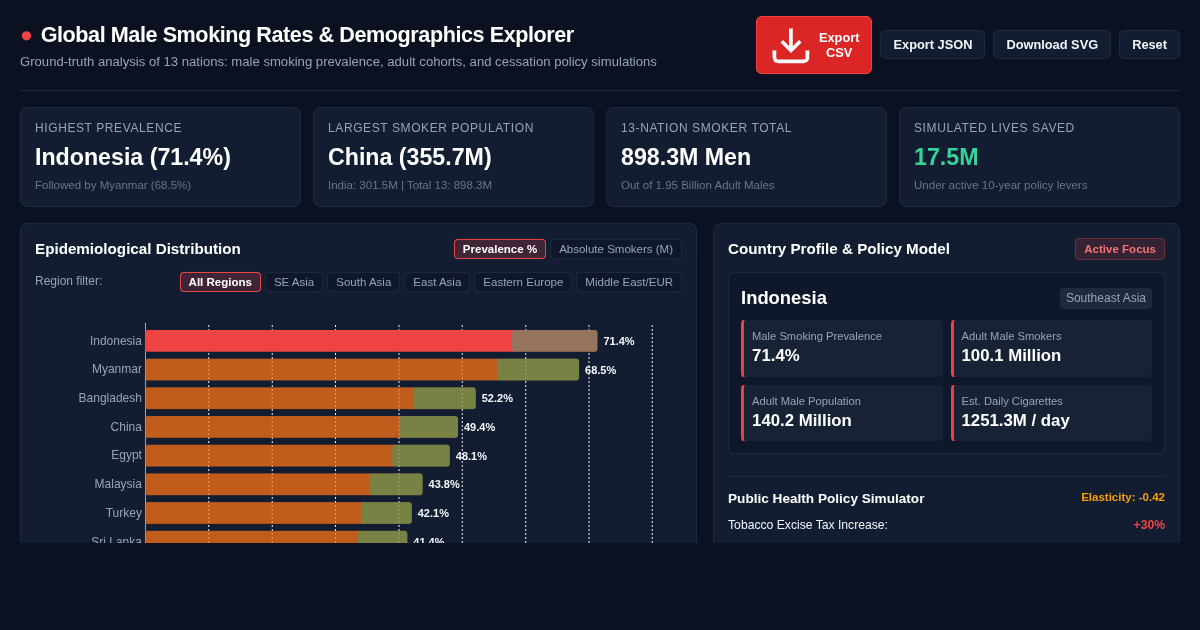Click the Male Smoking Prevalence 71.4% tile

(x=842, y=348)
